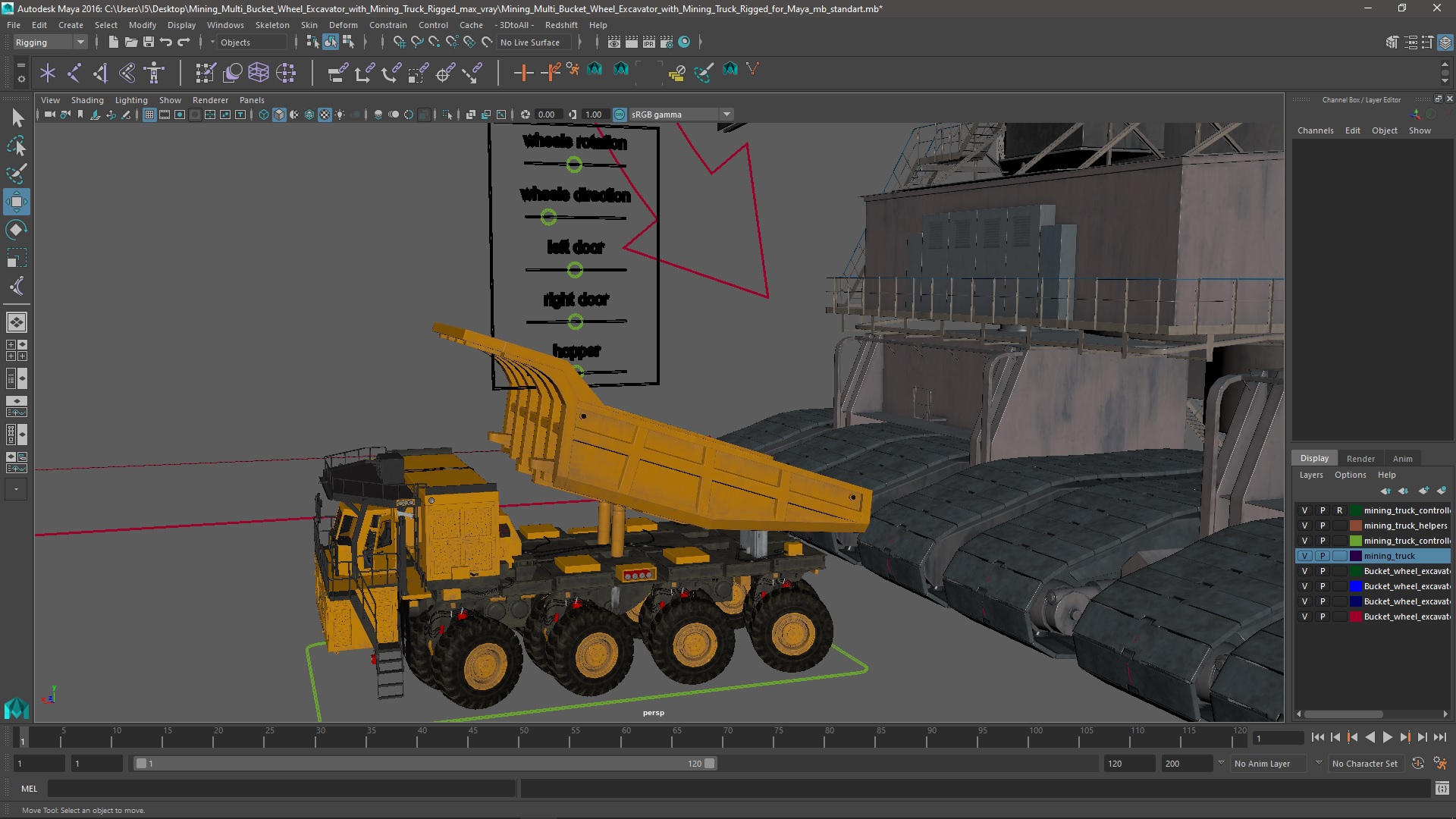The height and width of the screenshot is (819, 1456).
Task: Click the Create Lattice shelf icon
Action: pyautogui.click(x=259, y=73)
